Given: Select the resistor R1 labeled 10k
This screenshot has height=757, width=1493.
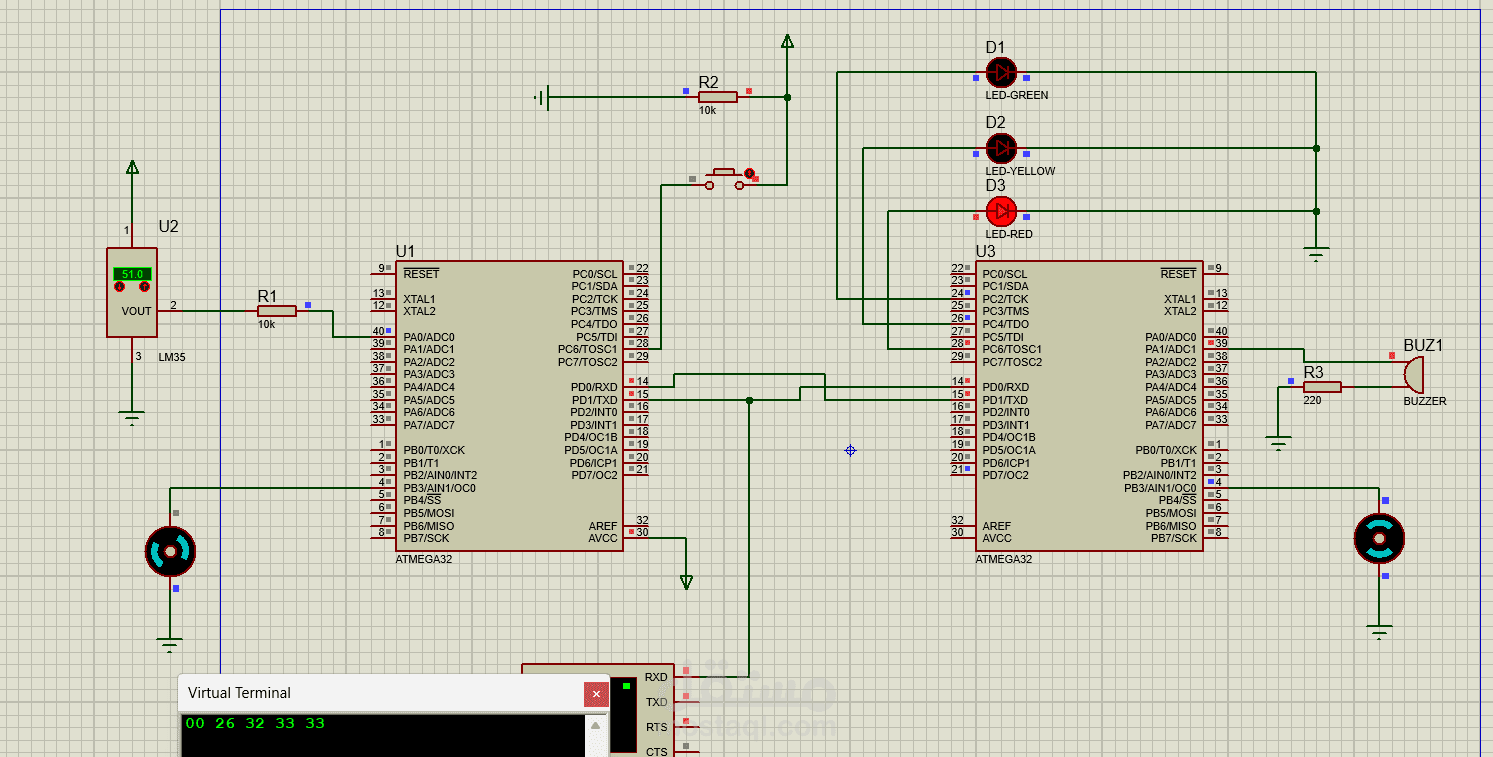Looking at the screenshot, I should pyautogui.click(x=276, y=311).
